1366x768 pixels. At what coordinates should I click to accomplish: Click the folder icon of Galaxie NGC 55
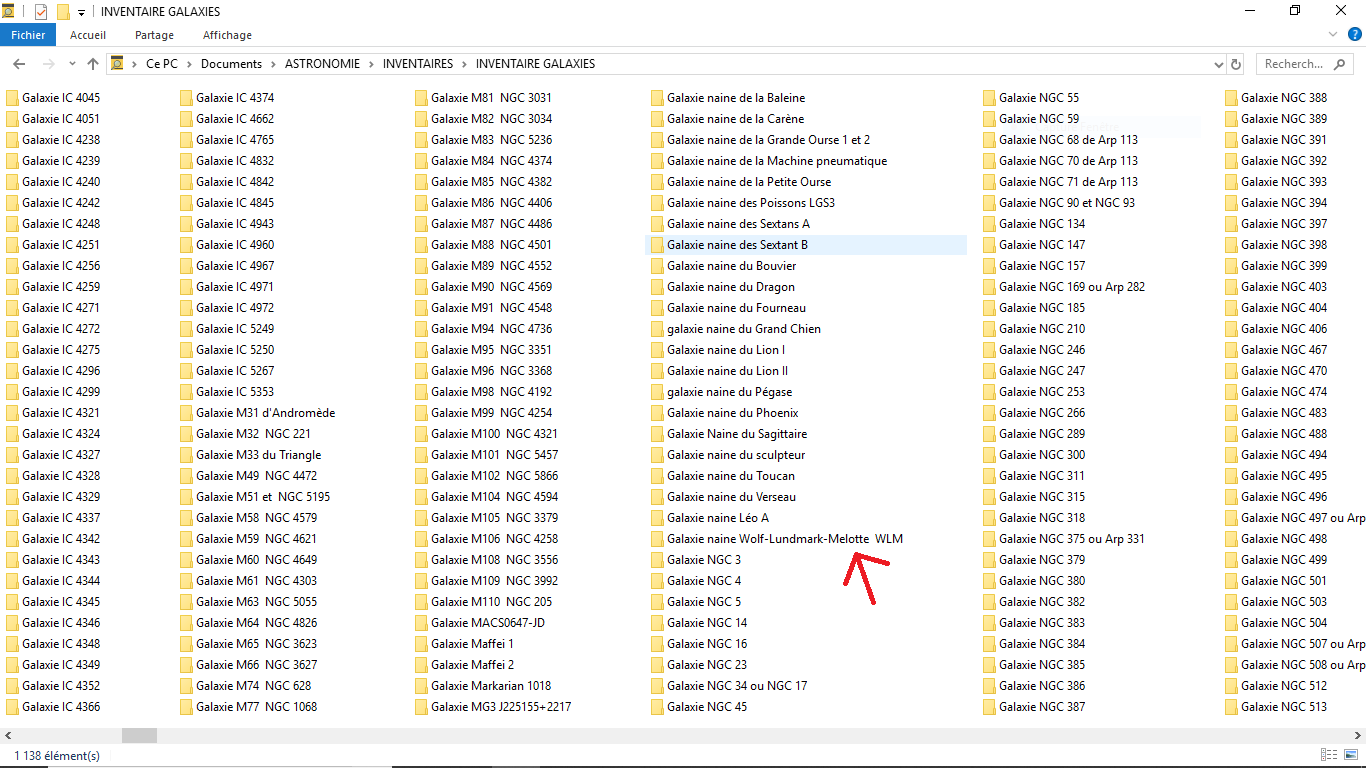coord(989,98)
